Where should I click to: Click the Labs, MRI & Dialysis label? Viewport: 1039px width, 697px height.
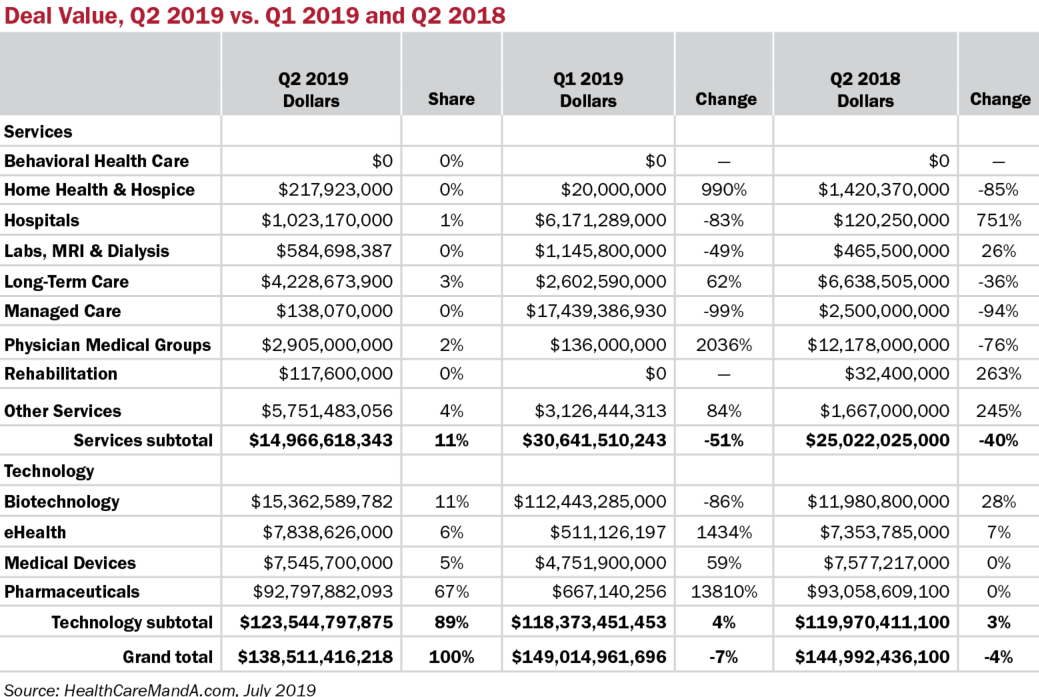tap(86, 251)
